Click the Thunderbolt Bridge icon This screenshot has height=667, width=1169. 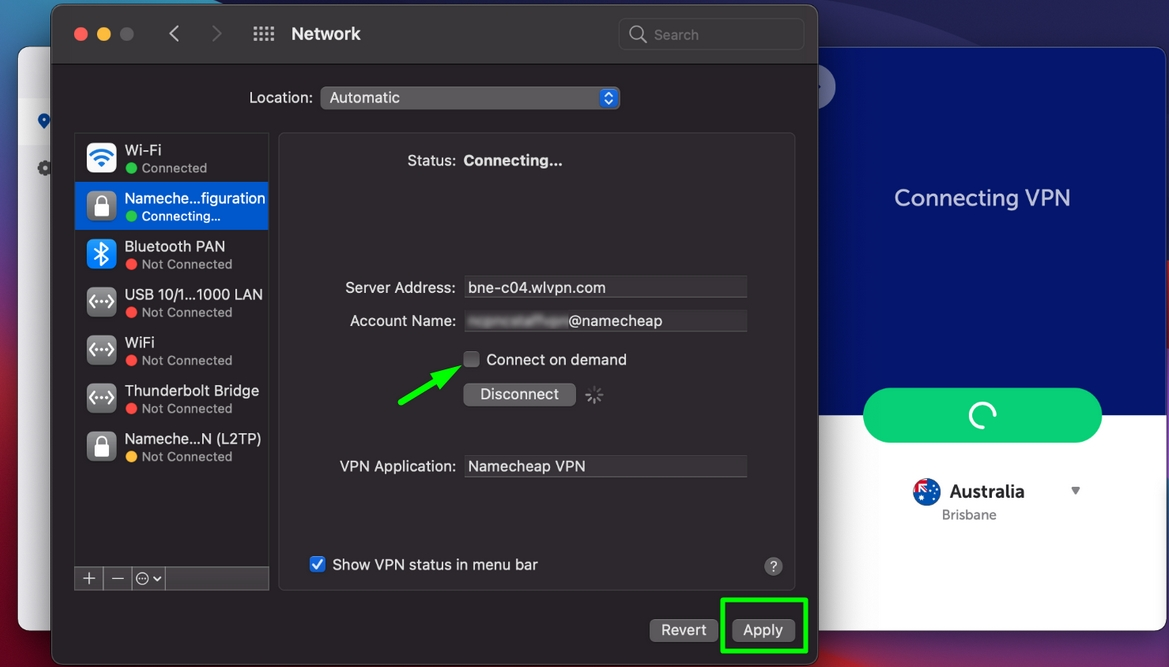(x=101, y=398)
